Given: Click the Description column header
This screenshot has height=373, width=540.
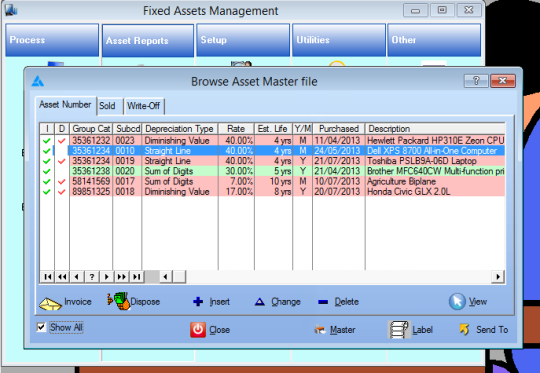Looking at the screenshot, I should pyautogui.click(x=435, y=128).
